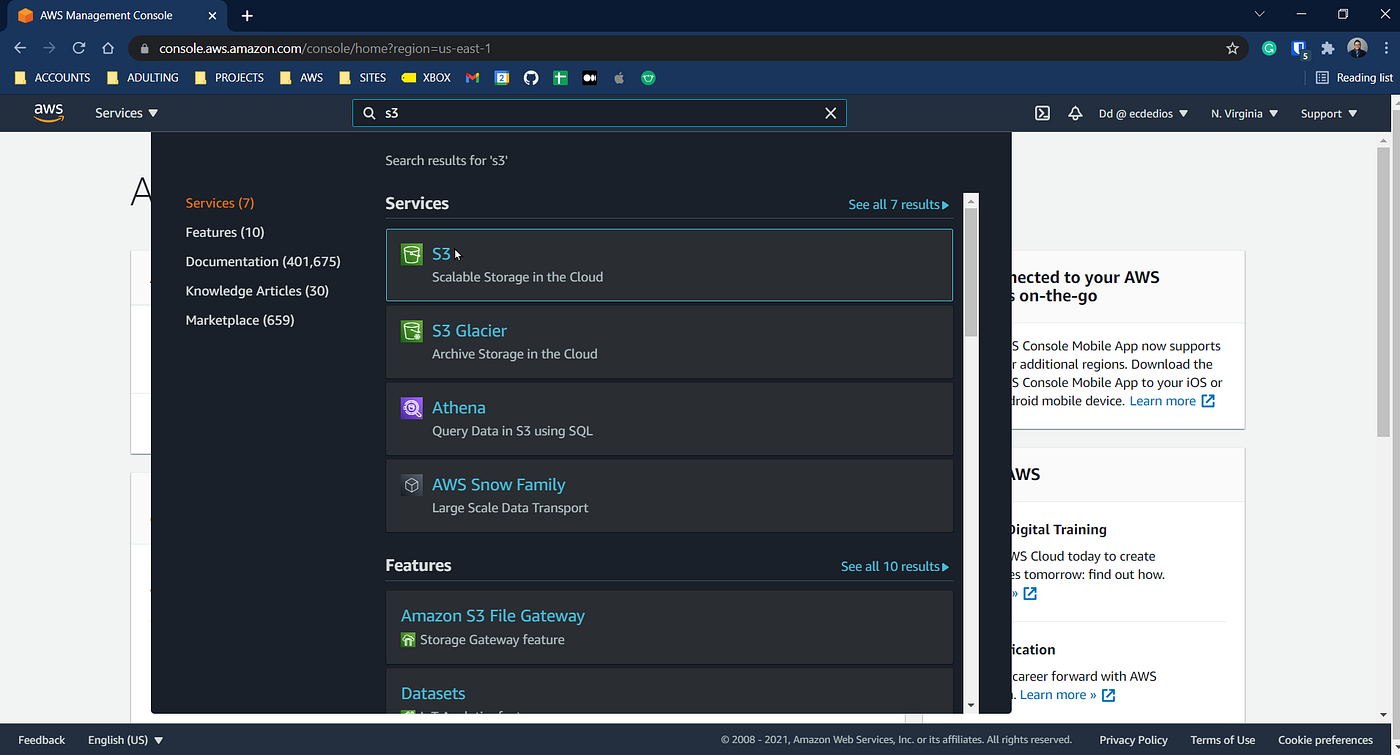Open the Terms of Use link

pos(1222,740)
